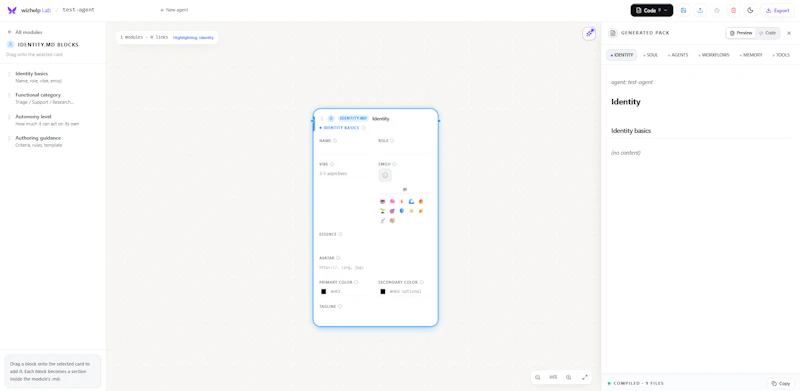
Task: Click the grey cloud icon in toolbar
Action: click(x=717, y=10)
